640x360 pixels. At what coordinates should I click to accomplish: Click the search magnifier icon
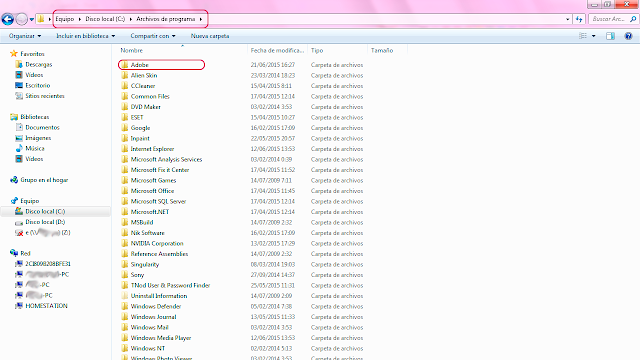tap(633, 19)
